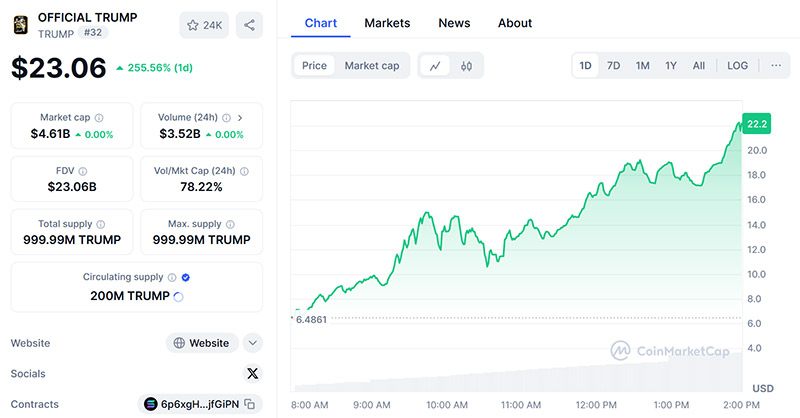Switch to the News tab
The height and width of the screenshot is (418, 800).
(454, 23)
